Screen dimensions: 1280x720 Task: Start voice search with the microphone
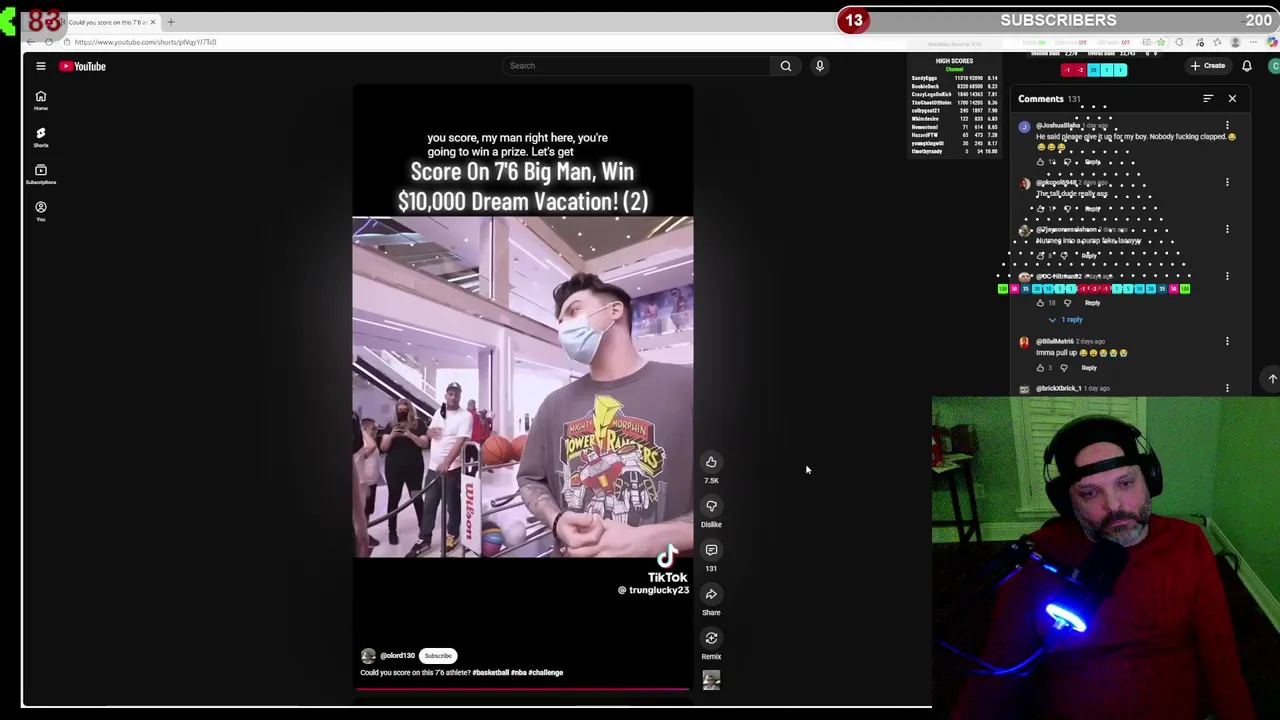click(x=819, y=66)
